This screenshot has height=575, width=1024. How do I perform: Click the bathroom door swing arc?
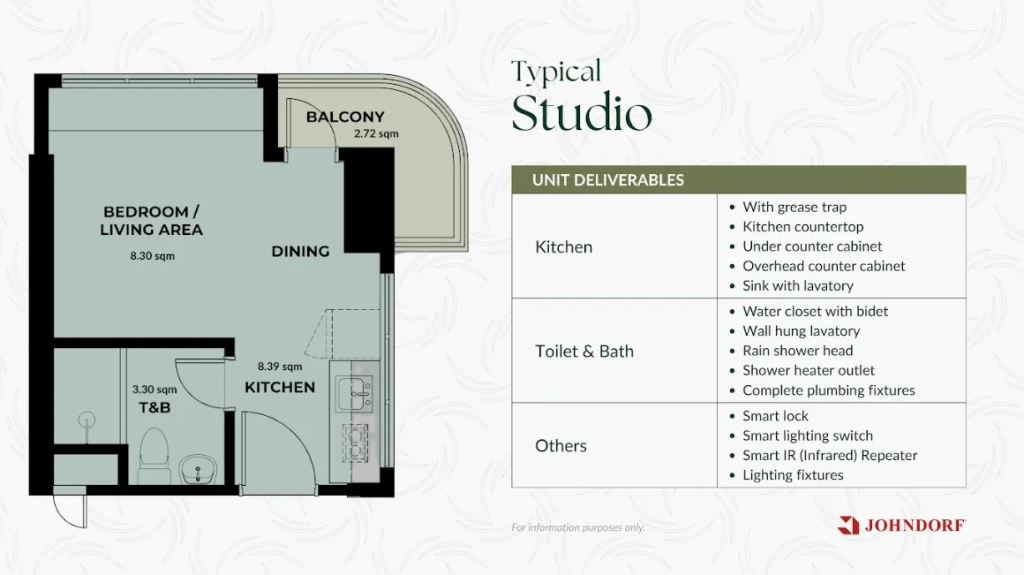[193, 385]
